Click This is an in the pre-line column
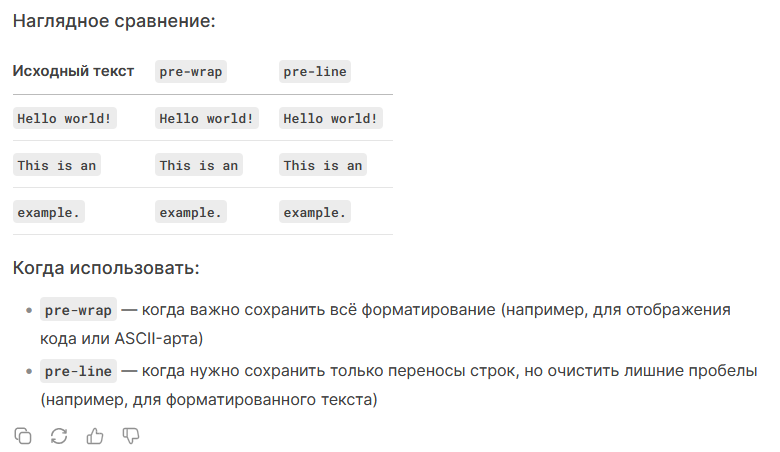This screenshot has height=452, width=780. [x=323, y=165]
